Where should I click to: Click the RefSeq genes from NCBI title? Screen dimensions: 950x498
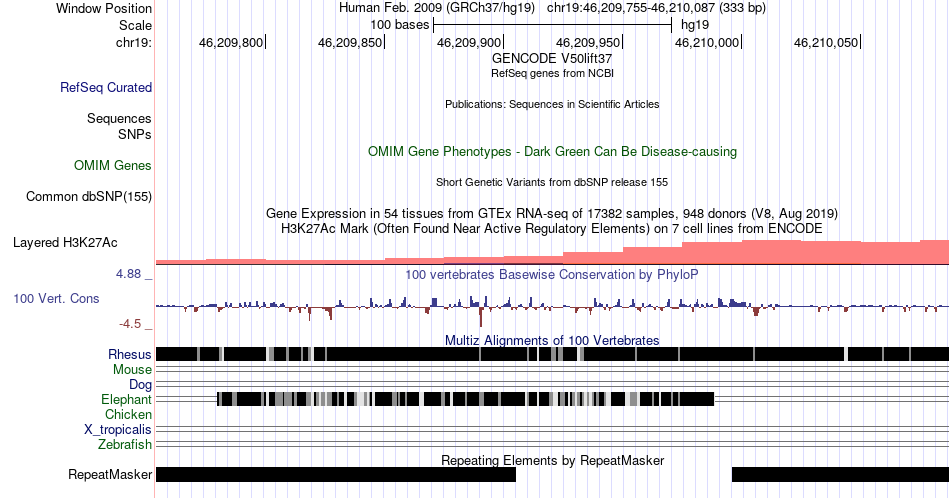552,73
